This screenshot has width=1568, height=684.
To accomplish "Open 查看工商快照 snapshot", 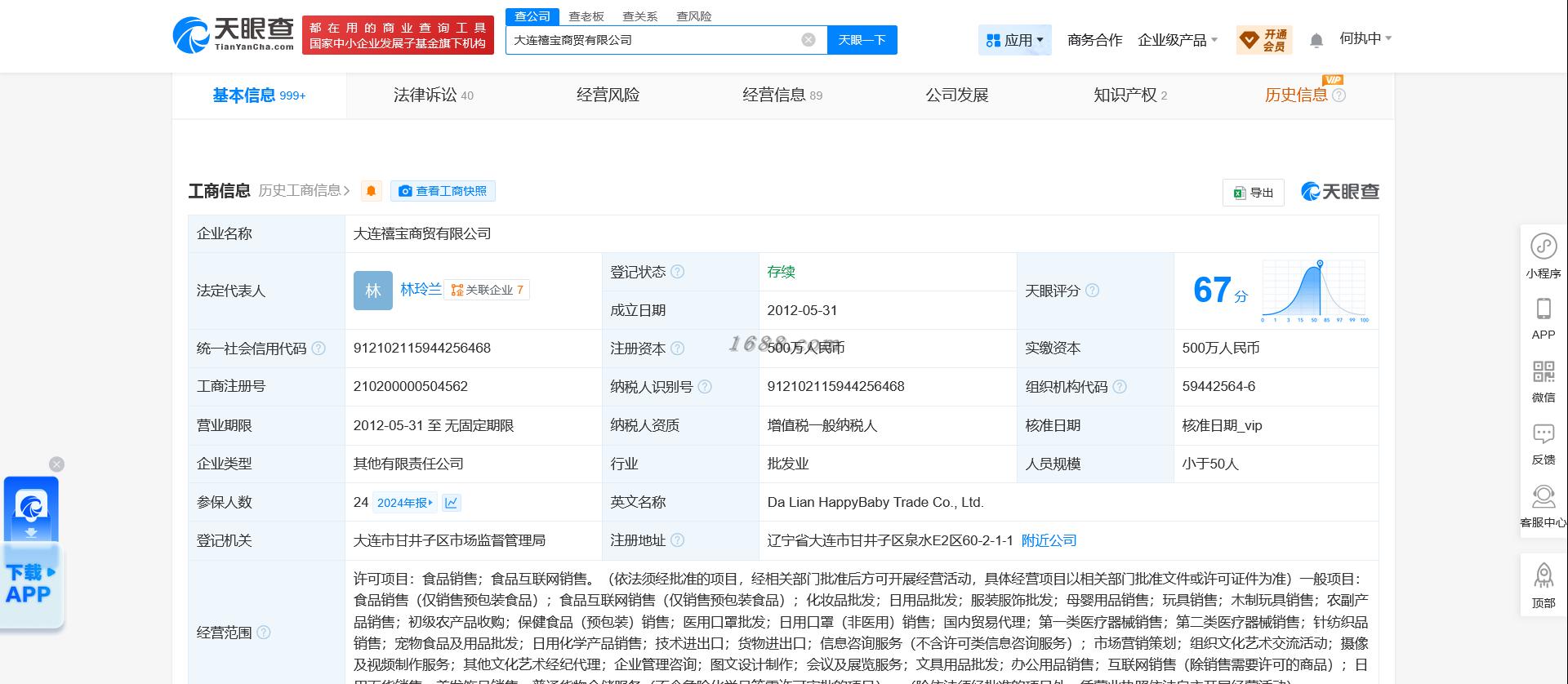I will pyautogui.click(x=443, y=191).
